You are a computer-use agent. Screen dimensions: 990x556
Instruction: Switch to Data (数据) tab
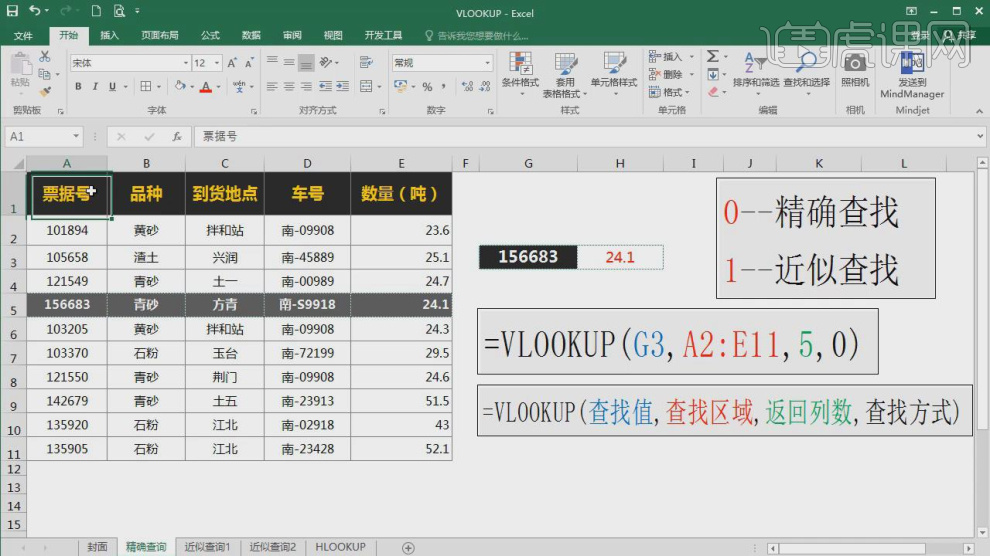[251, 35]
